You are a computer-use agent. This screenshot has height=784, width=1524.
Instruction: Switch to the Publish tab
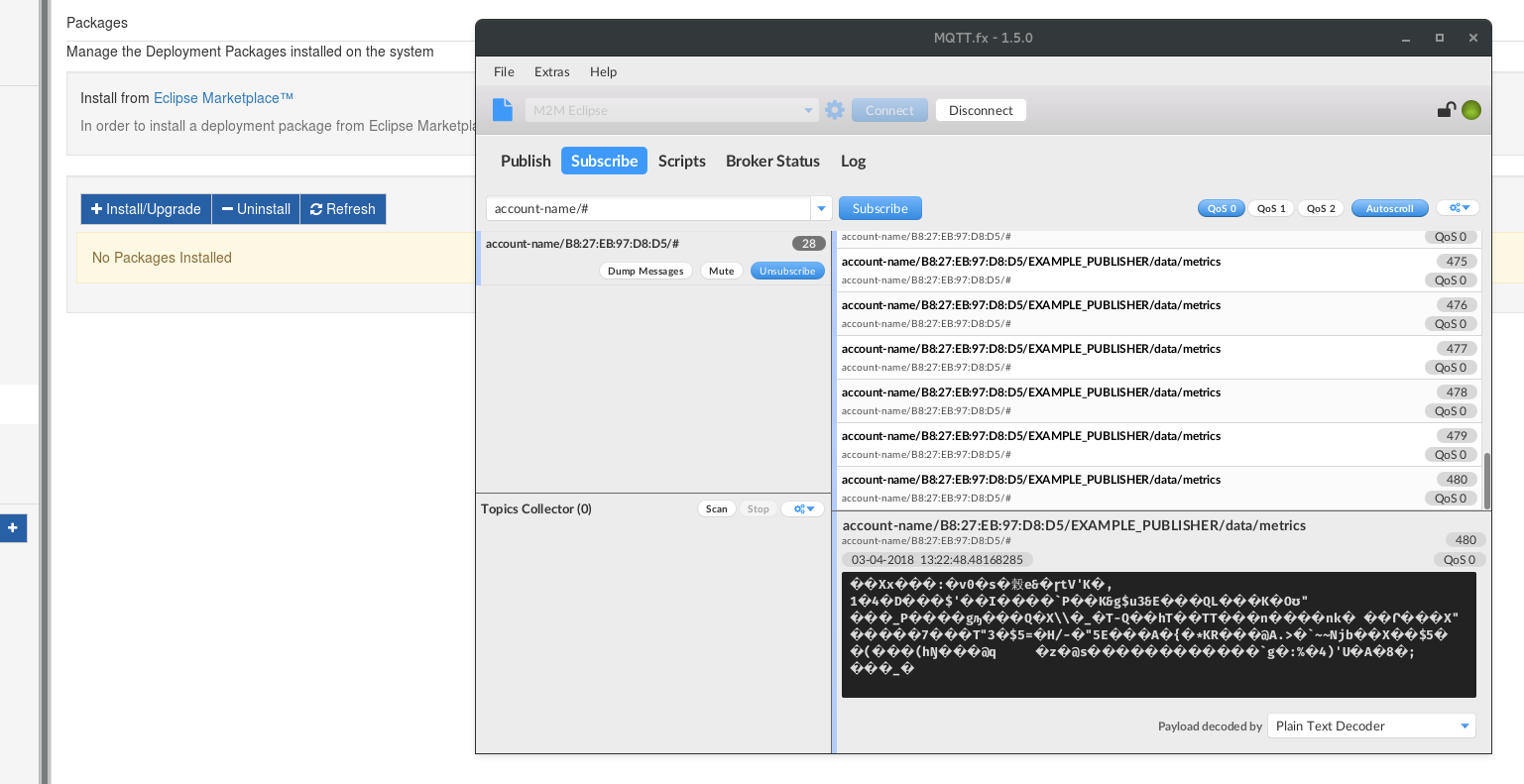point(526,161)
